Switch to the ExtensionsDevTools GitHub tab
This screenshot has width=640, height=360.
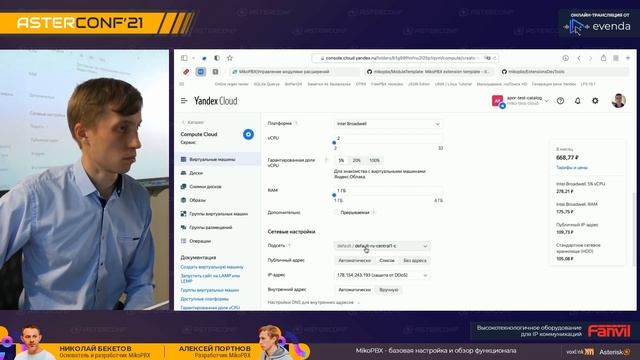563,72
